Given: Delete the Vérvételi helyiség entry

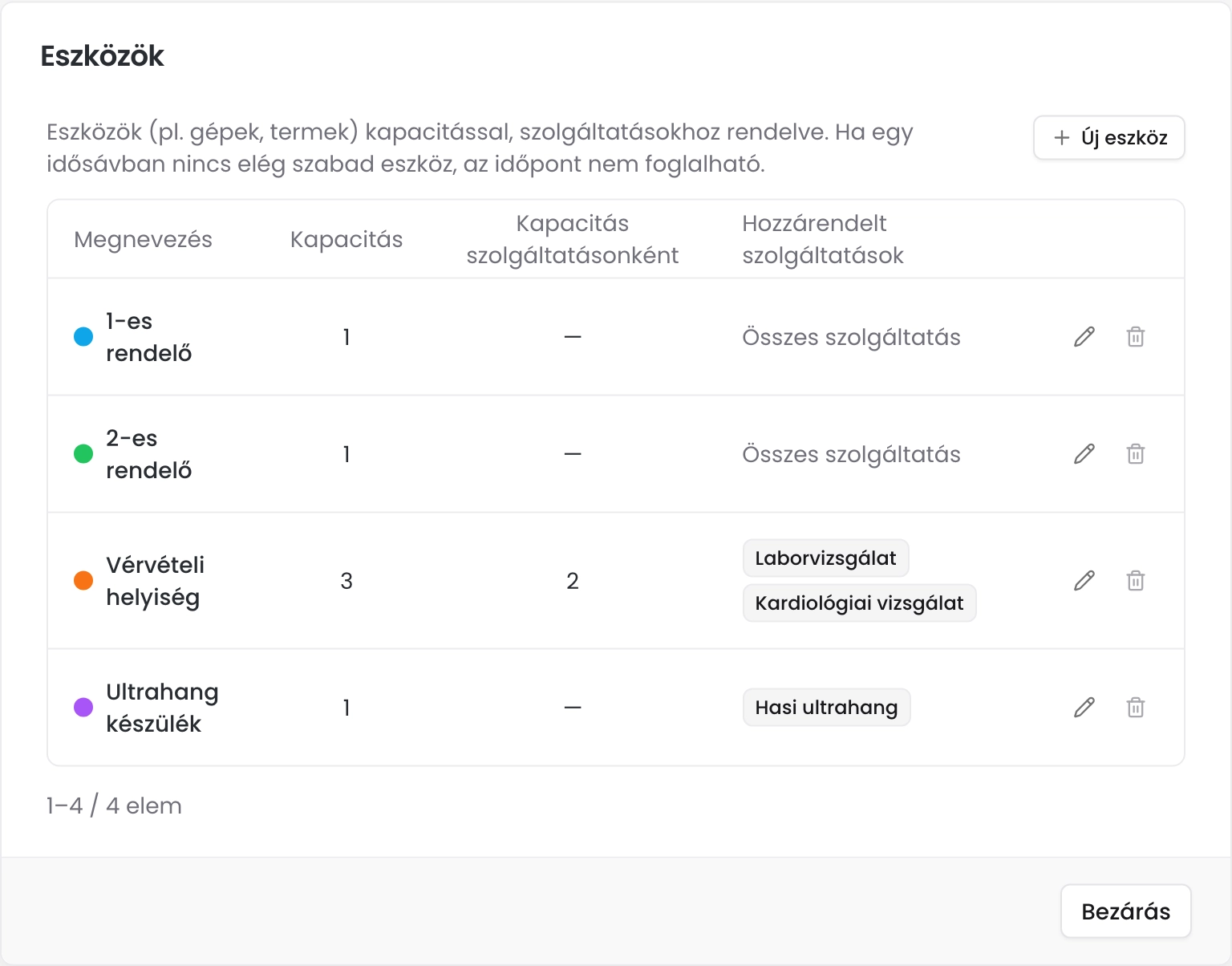Looking at the screenshot, I should pos(1136,581).
